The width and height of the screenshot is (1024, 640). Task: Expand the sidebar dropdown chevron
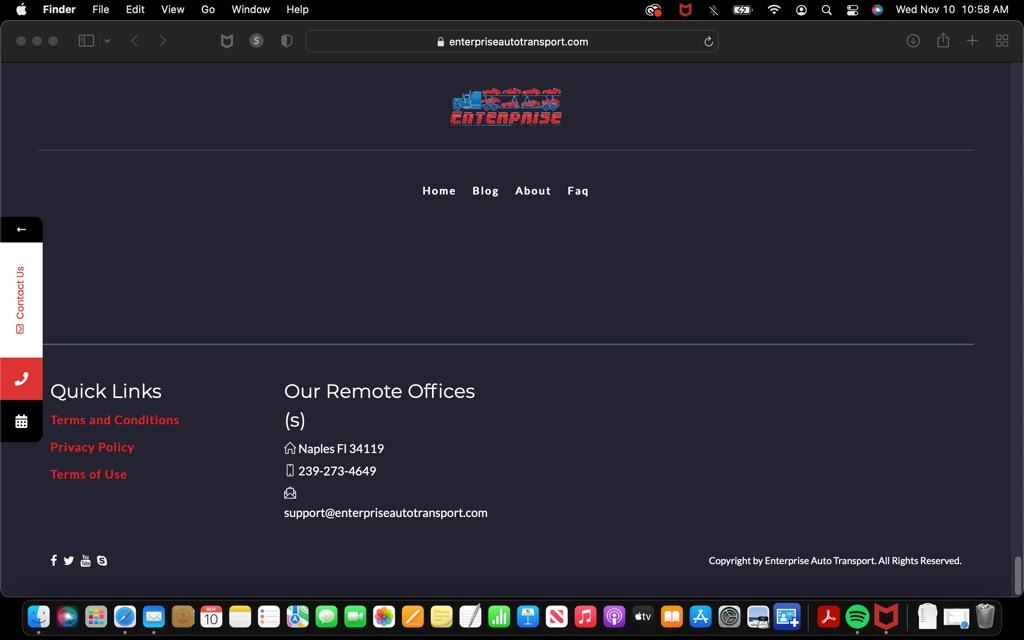(107, 41)
